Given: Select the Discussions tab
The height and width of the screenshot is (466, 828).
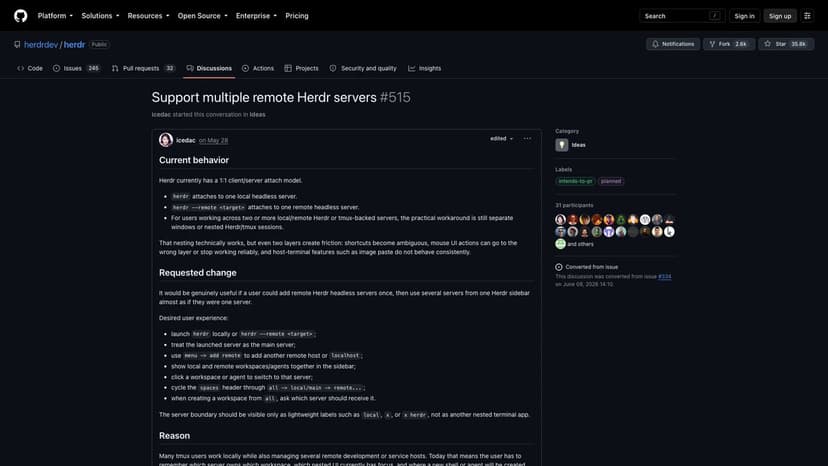Looking at the screenshot, I should (209, 68).
